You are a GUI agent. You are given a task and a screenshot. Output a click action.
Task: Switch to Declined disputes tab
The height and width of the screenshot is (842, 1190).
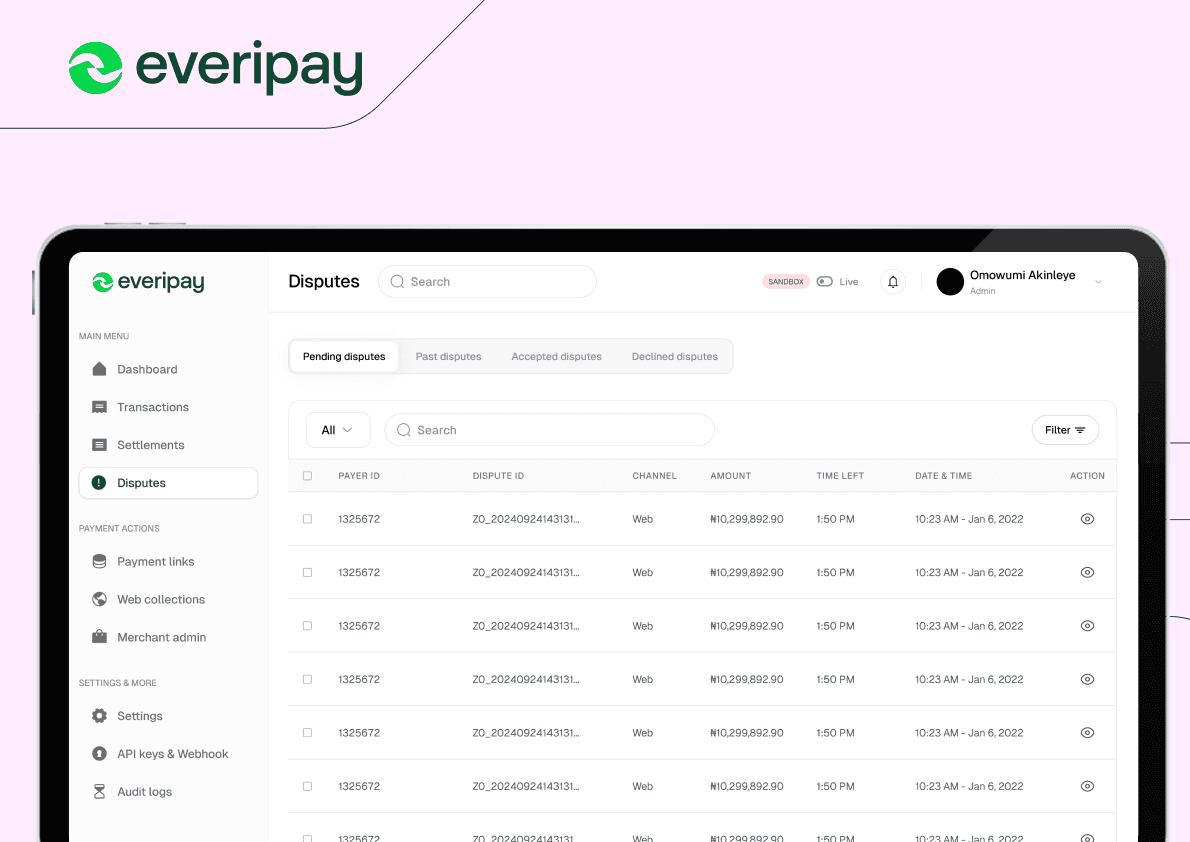[x=675, y=356]
